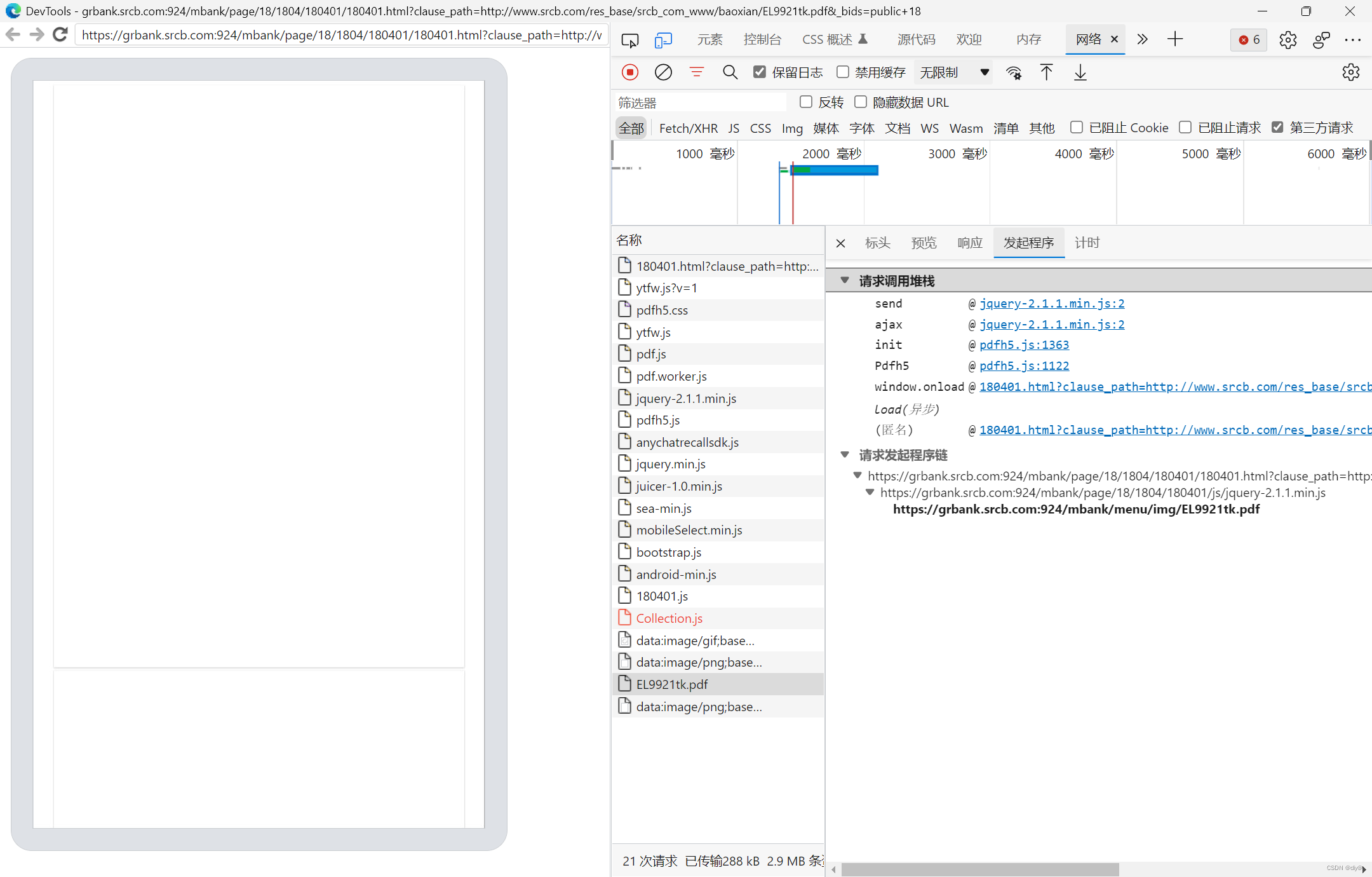This screenshot has height=877, width=1372.
Task: Select Collection.js in request list
Action: (669, 618)
